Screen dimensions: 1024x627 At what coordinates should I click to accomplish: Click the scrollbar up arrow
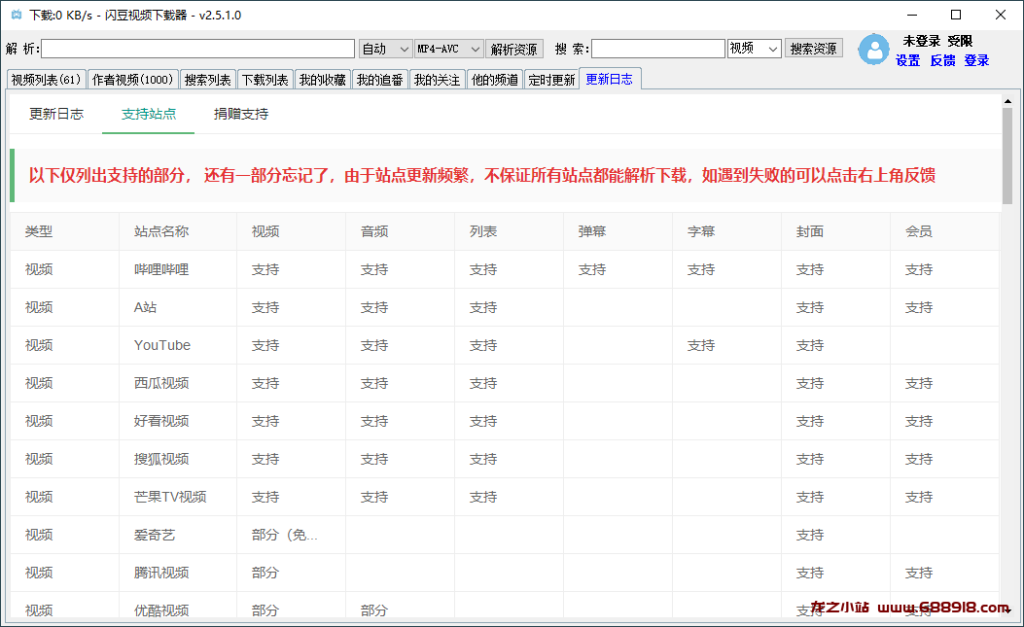point(1008,101)
